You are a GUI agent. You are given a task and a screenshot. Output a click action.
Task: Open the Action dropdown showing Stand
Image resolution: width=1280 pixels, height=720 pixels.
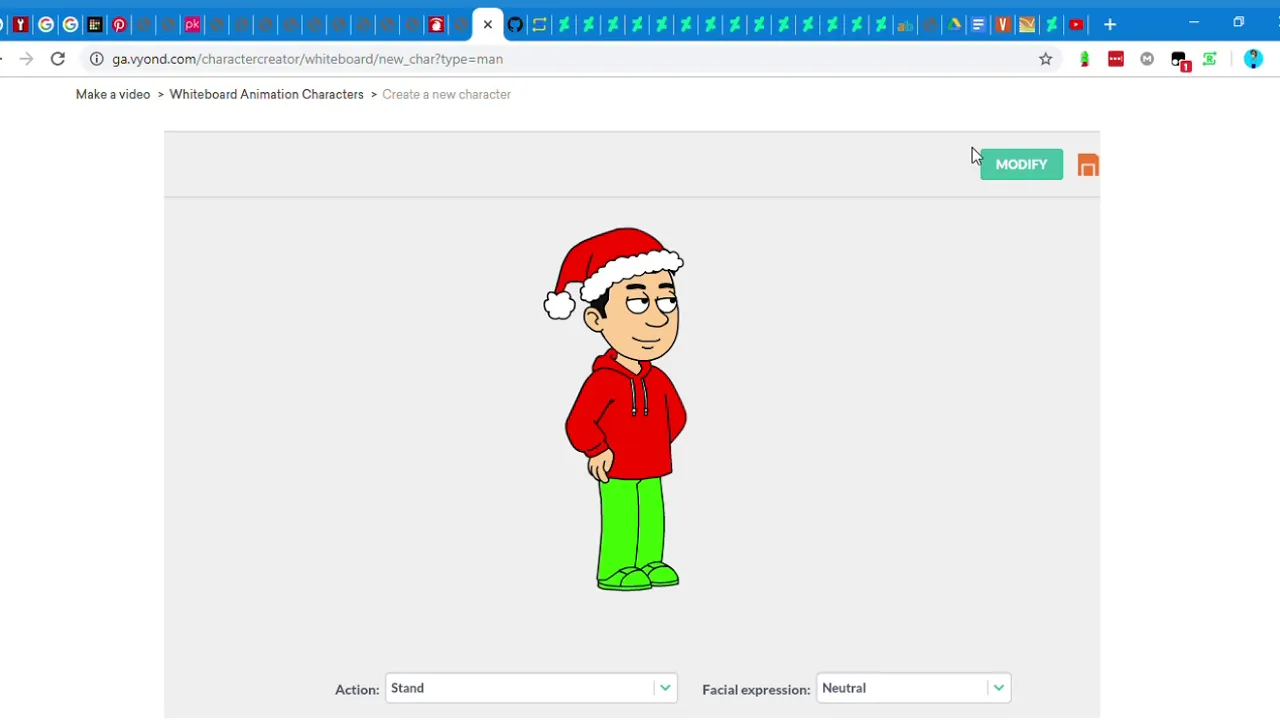(531, 688)
